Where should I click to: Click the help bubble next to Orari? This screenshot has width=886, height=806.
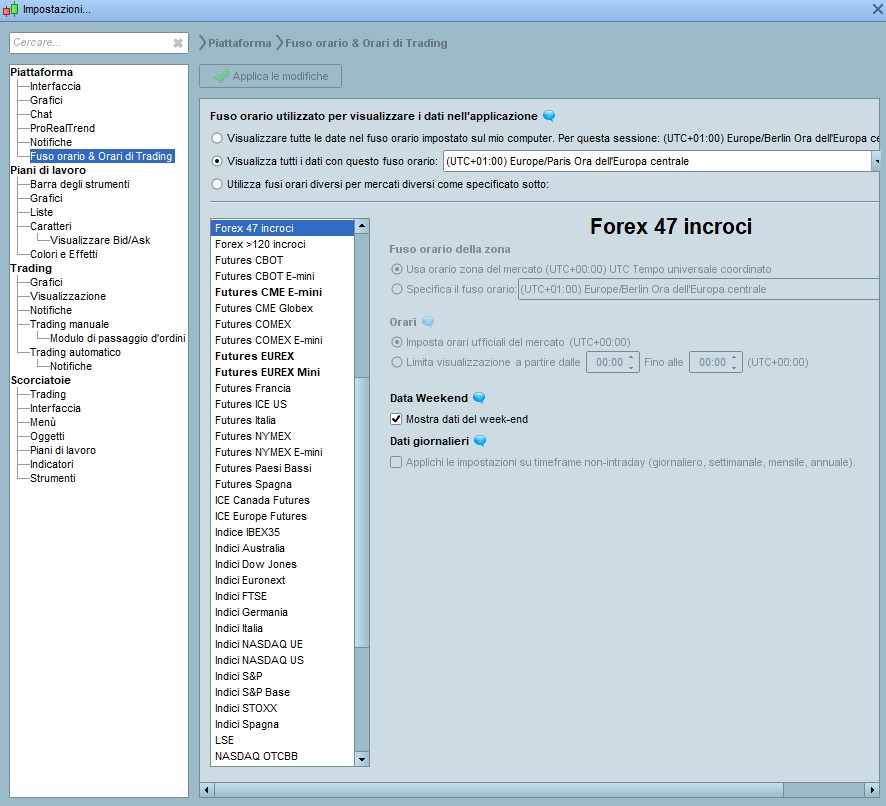tap(428, 322)
